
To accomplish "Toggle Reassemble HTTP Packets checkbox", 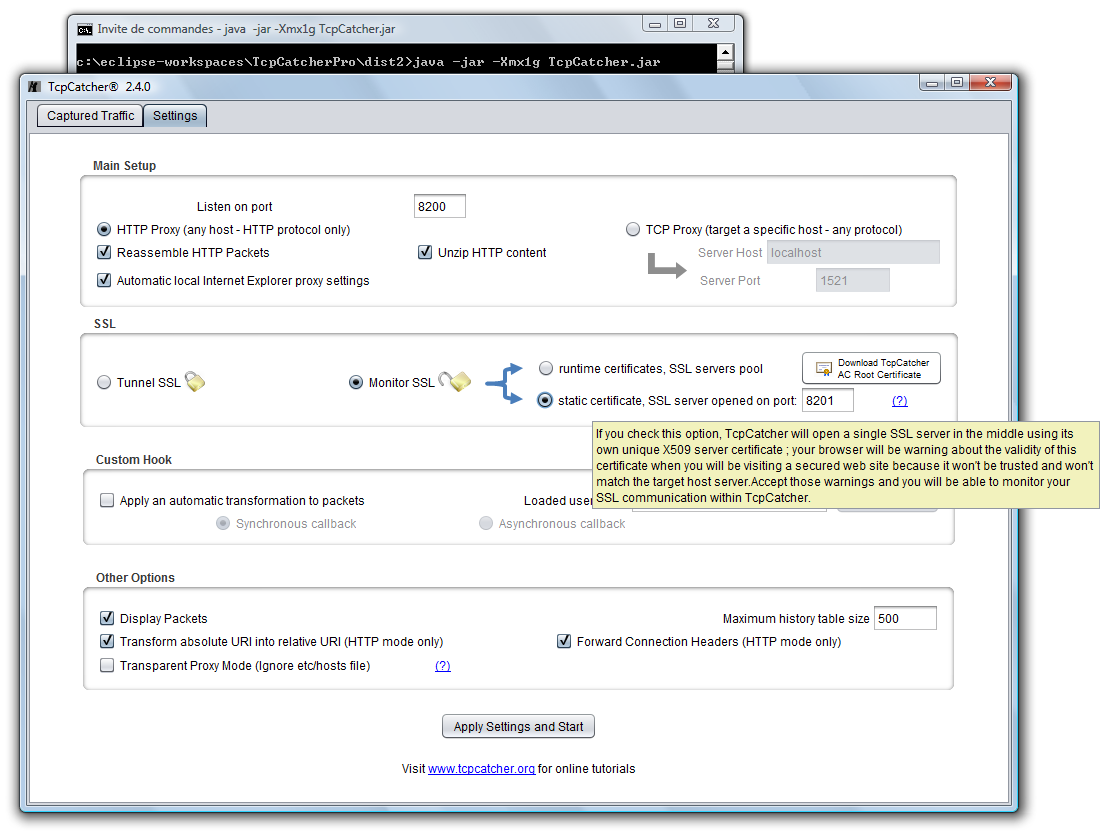I will click(x=104, y=252).
